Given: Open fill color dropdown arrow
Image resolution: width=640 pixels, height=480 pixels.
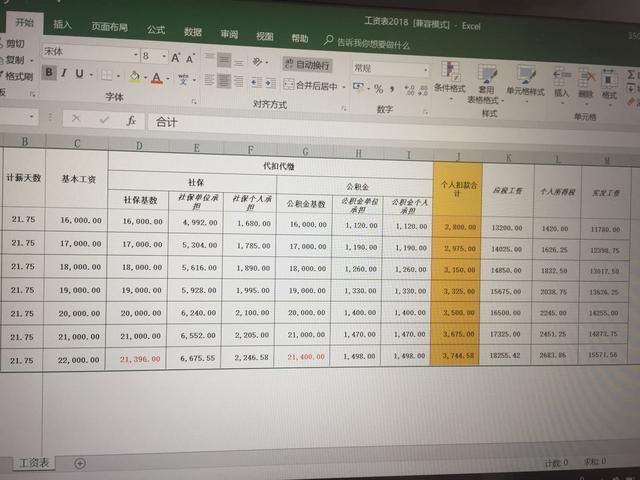Looking at the screenshot, I should tap(145, 77).
